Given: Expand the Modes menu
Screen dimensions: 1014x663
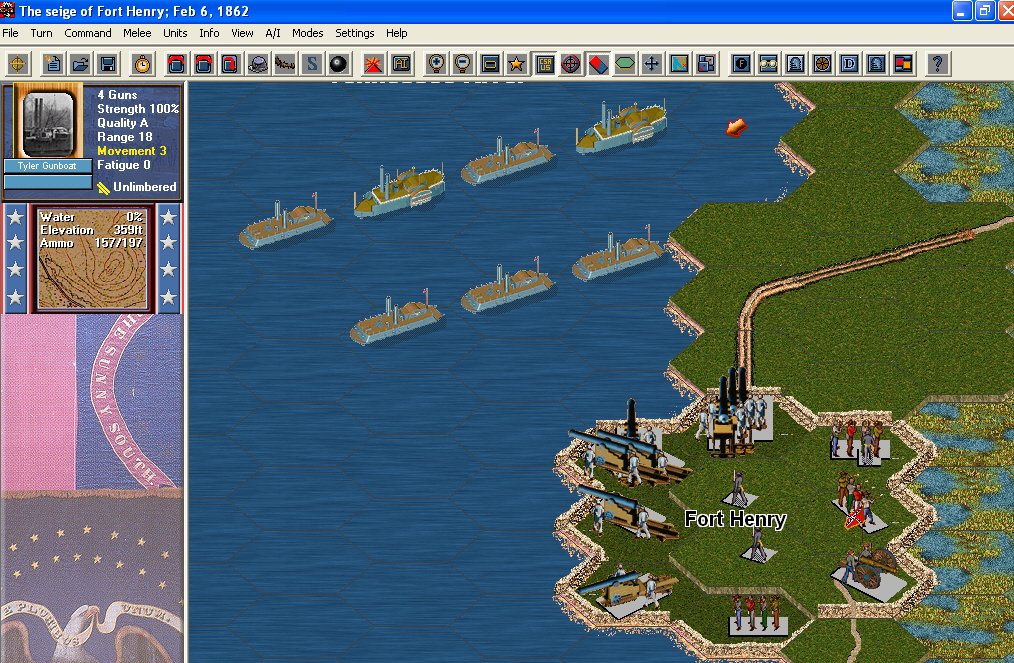Looking at the screenshot, I should coord(307,33).
